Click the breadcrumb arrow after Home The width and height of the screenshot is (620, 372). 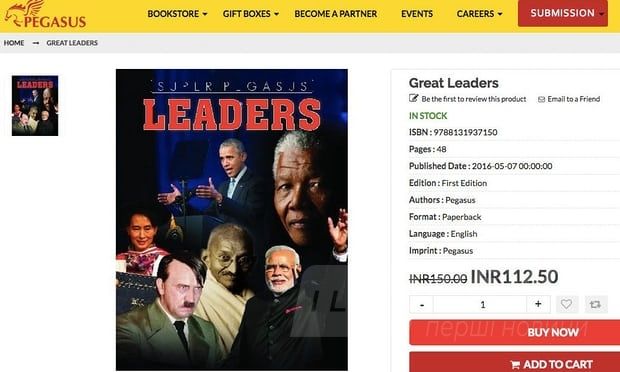(36, 43)
